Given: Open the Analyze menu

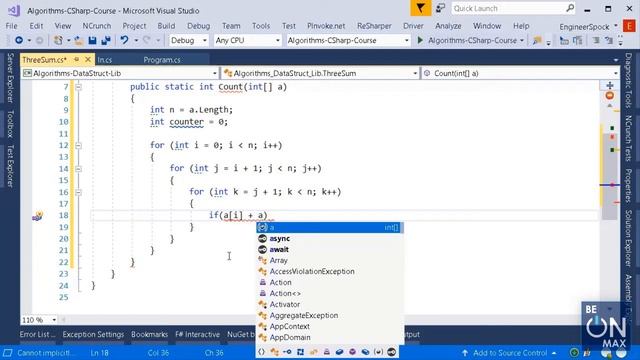Looking at the screenshot, I should (x=448, y=26).
